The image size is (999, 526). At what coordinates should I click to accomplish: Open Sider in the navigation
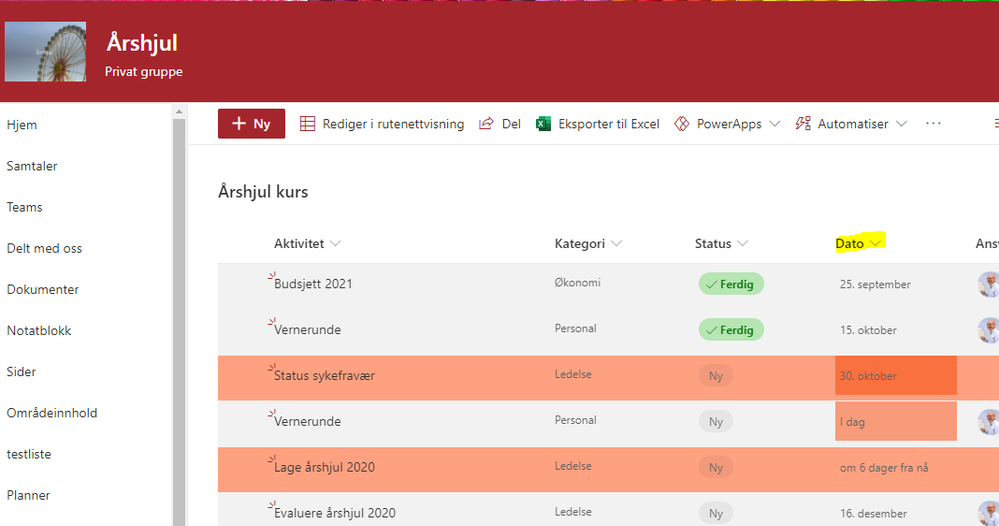point(21,372)
